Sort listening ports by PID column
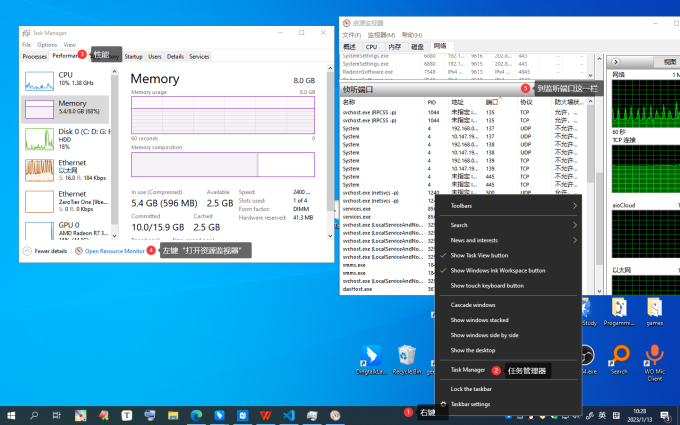Screen dimensions: 680x425 point(432,102)
